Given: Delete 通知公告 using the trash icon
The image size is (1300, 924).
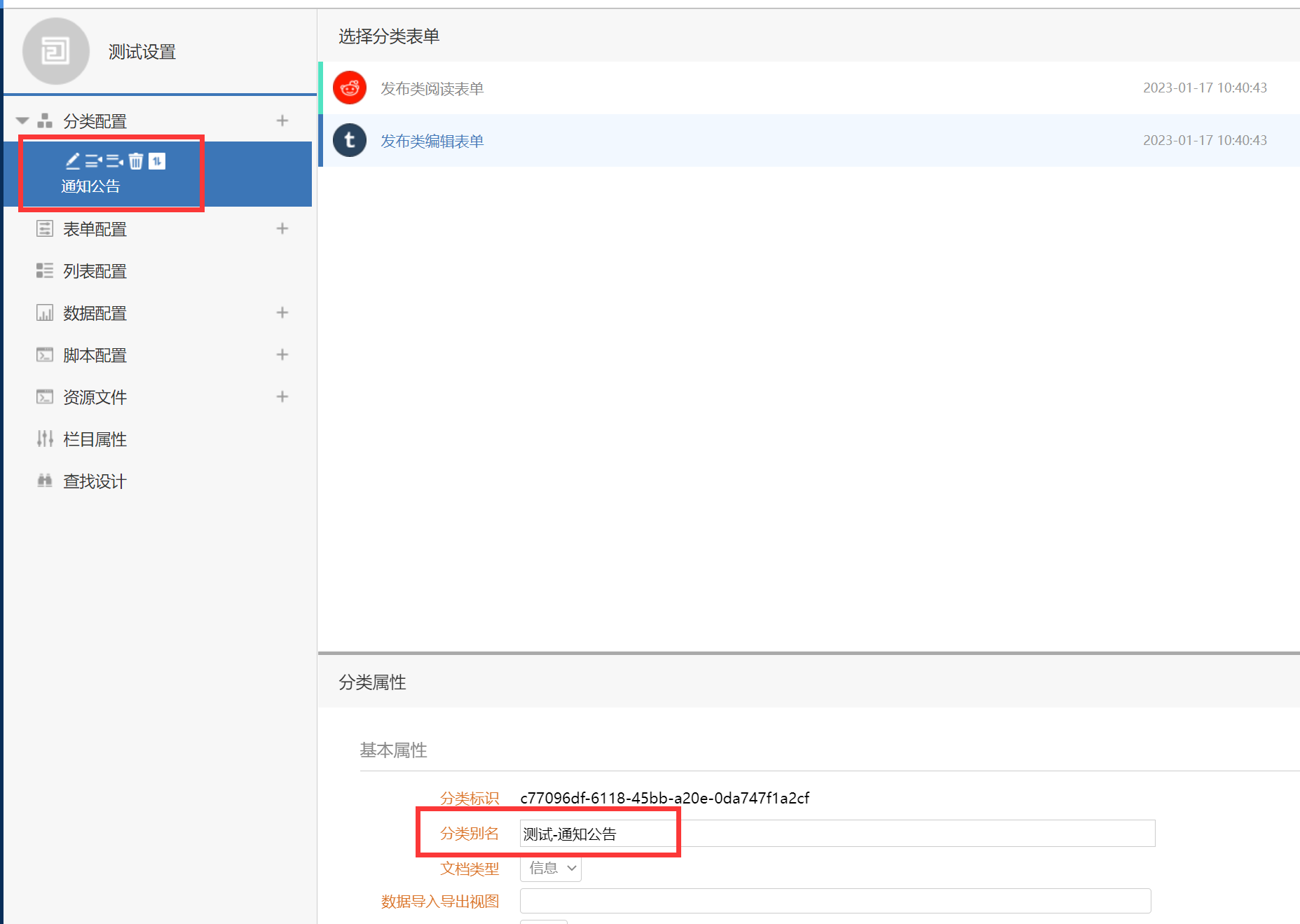Looking at the screenshot, I should coord(136,161).
